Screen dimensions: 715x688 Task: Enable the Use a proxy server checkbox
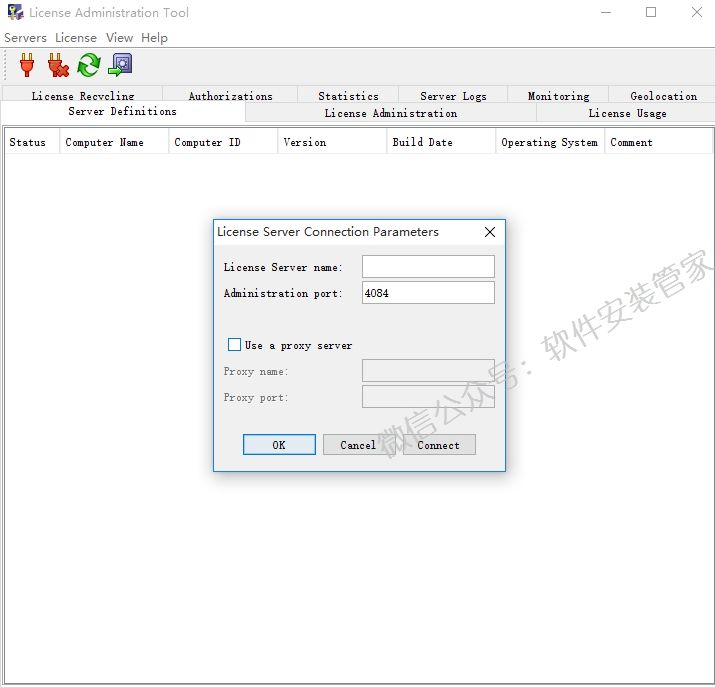coord(235,345)
